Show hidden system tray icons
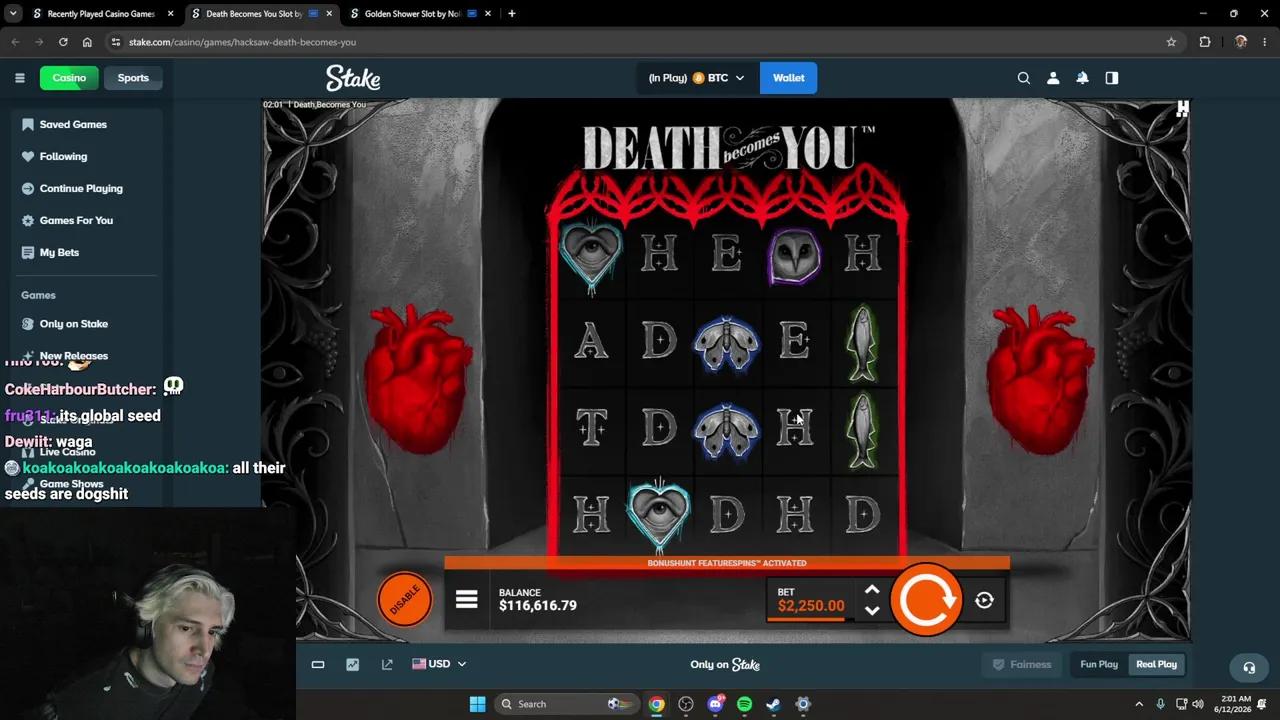The height and width of the screenshot is (720, 1280). pyautogui.click(x=1138, y=704)
